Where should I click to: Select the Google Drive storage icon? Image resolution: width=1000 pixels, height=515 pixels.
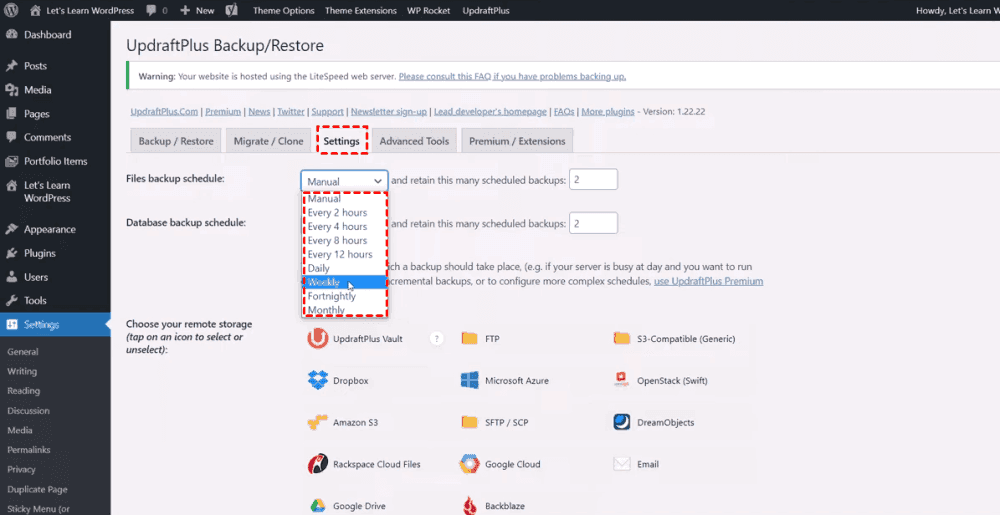318,506
